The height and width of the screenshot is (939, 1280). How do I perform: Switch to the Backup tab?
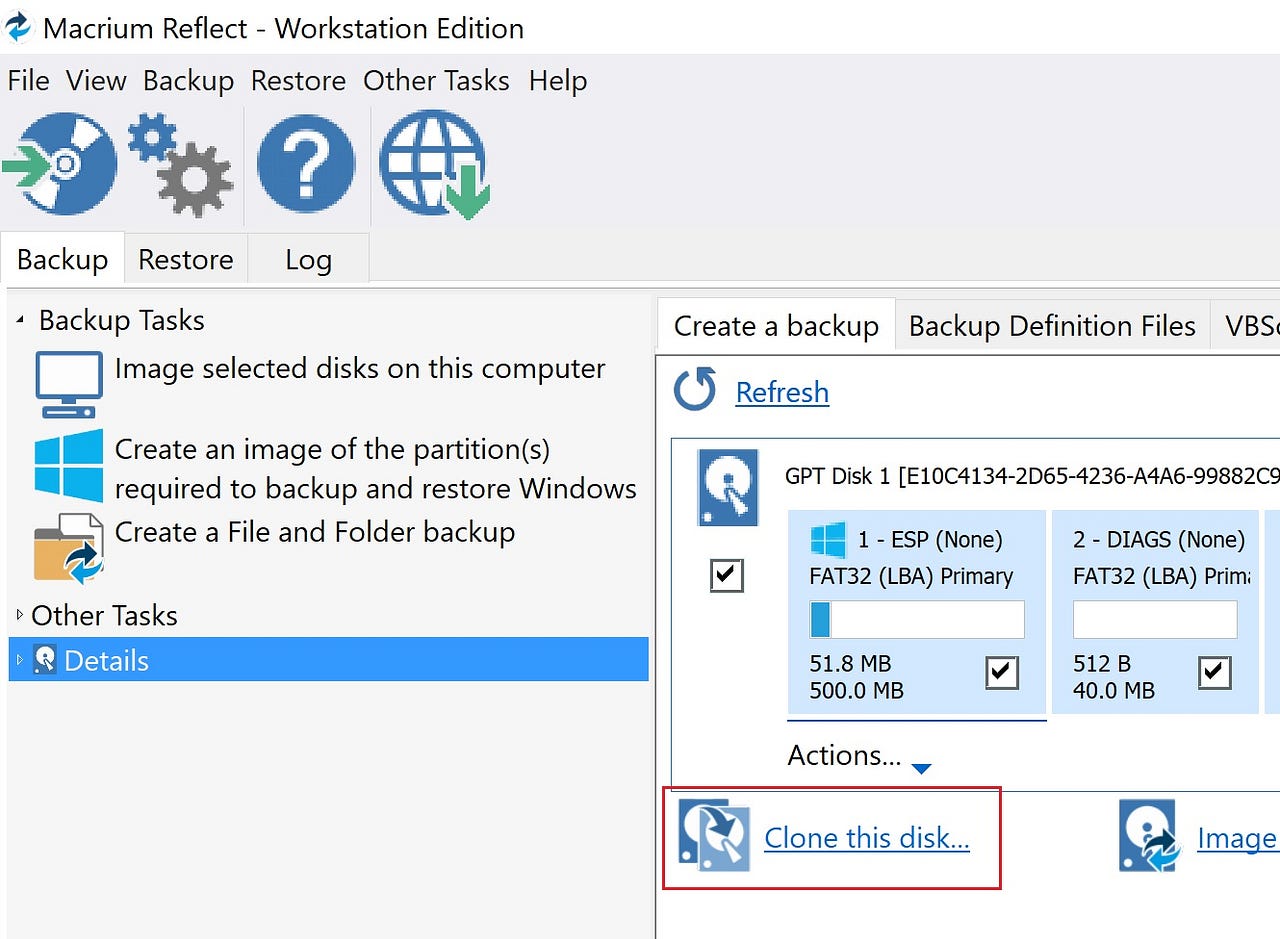(x=63, y=259)
